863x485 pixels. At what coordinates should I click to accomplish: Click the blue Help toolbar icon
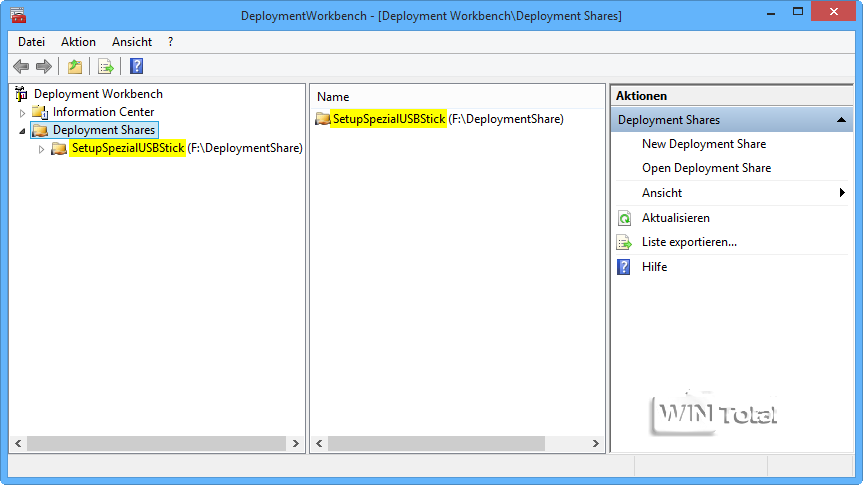(136, 66)
